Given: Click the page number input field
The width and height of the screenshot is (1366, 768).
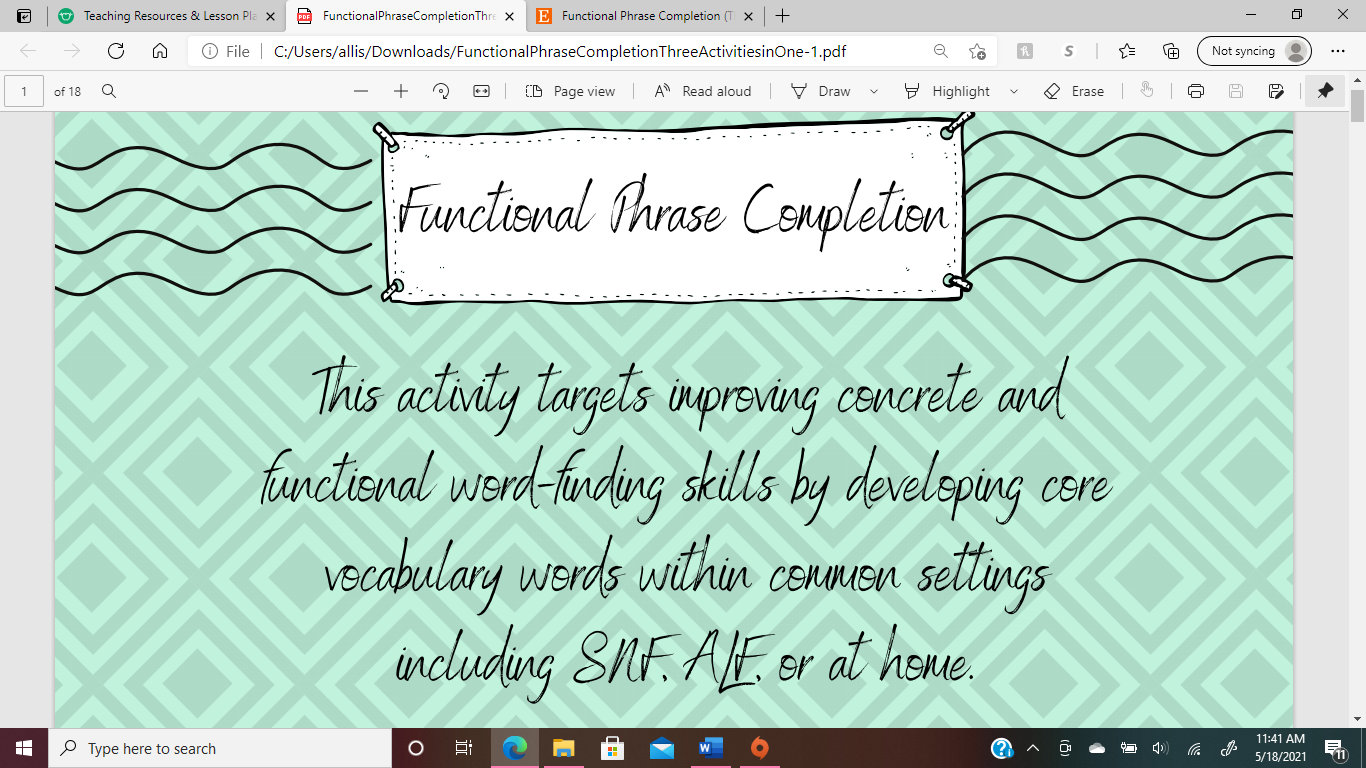Looking at the screenshot, I should 22,91.
